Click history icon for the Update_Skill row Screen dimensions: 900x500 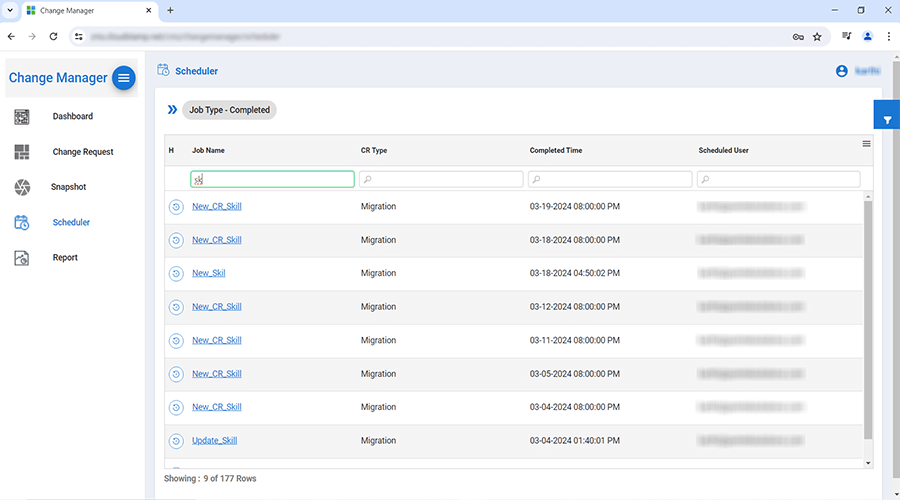(x=176, y=441)
